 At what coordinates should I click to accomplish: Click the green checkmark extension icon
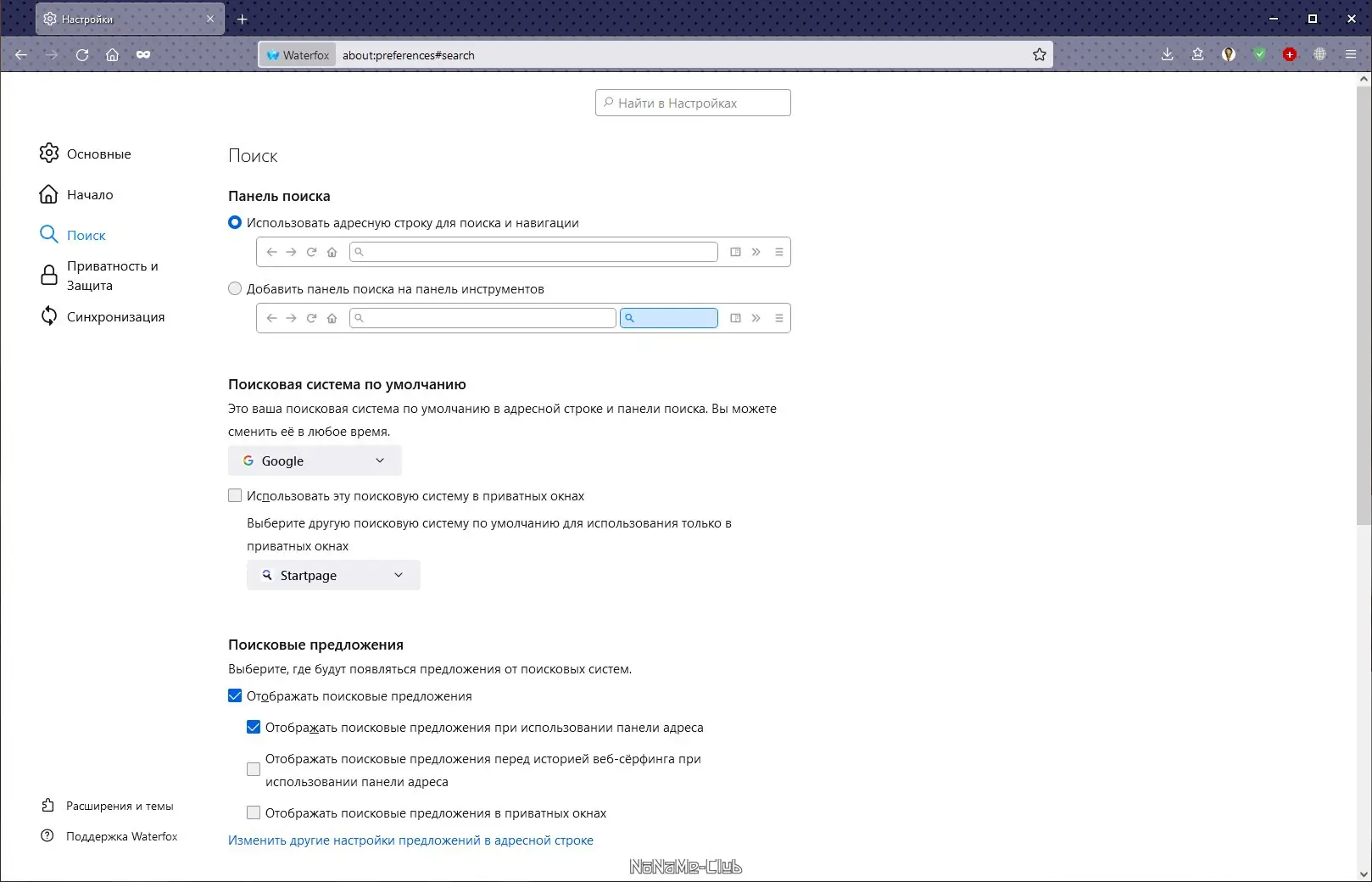pyautogui.click(x=1259, y=54)
